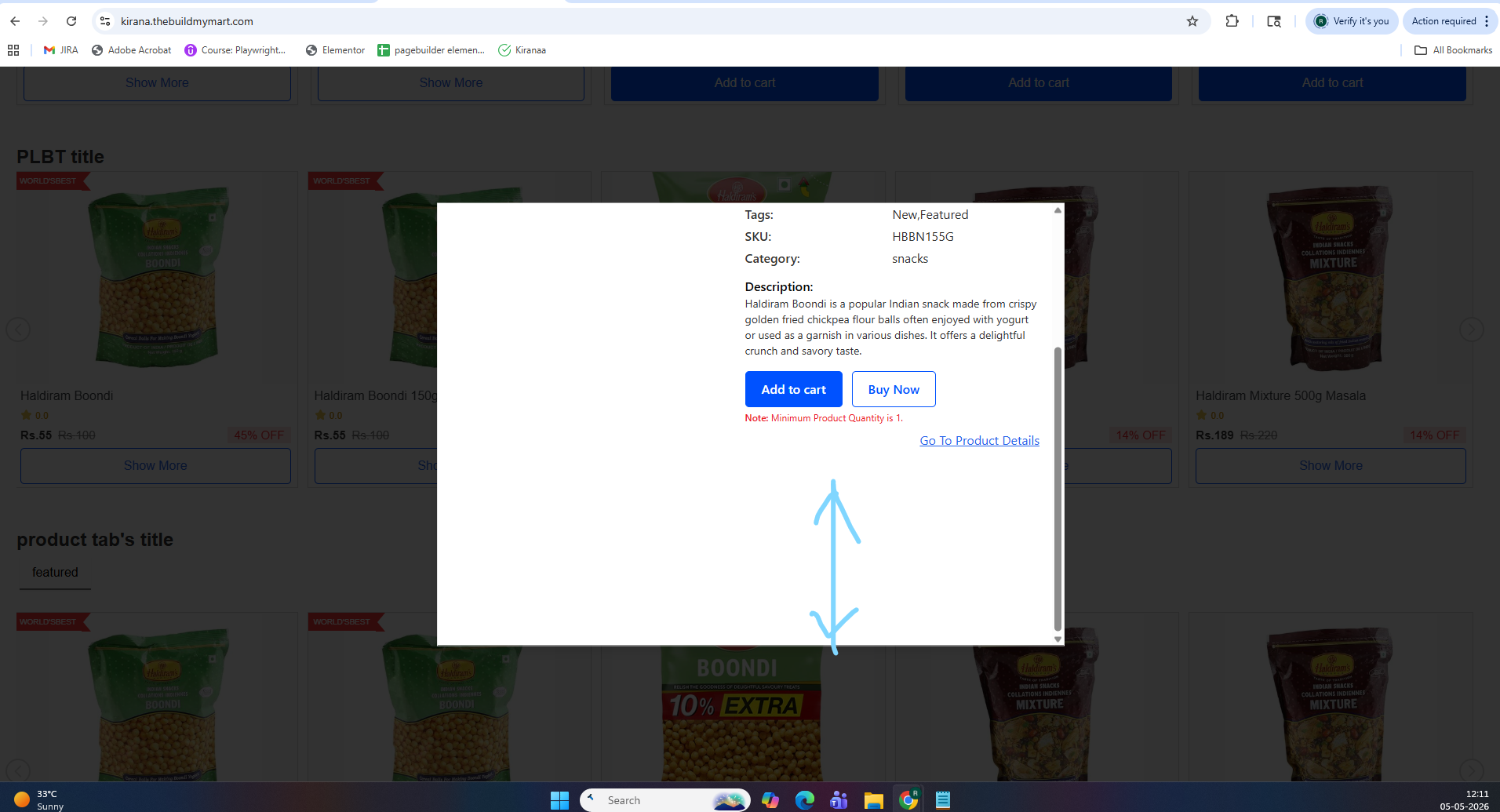Image resolution: width=1500 pixels, height=812 pixels.
Task: Open the Haldiram Boondi title in PLBT row
Action: [x=67, y=396]
